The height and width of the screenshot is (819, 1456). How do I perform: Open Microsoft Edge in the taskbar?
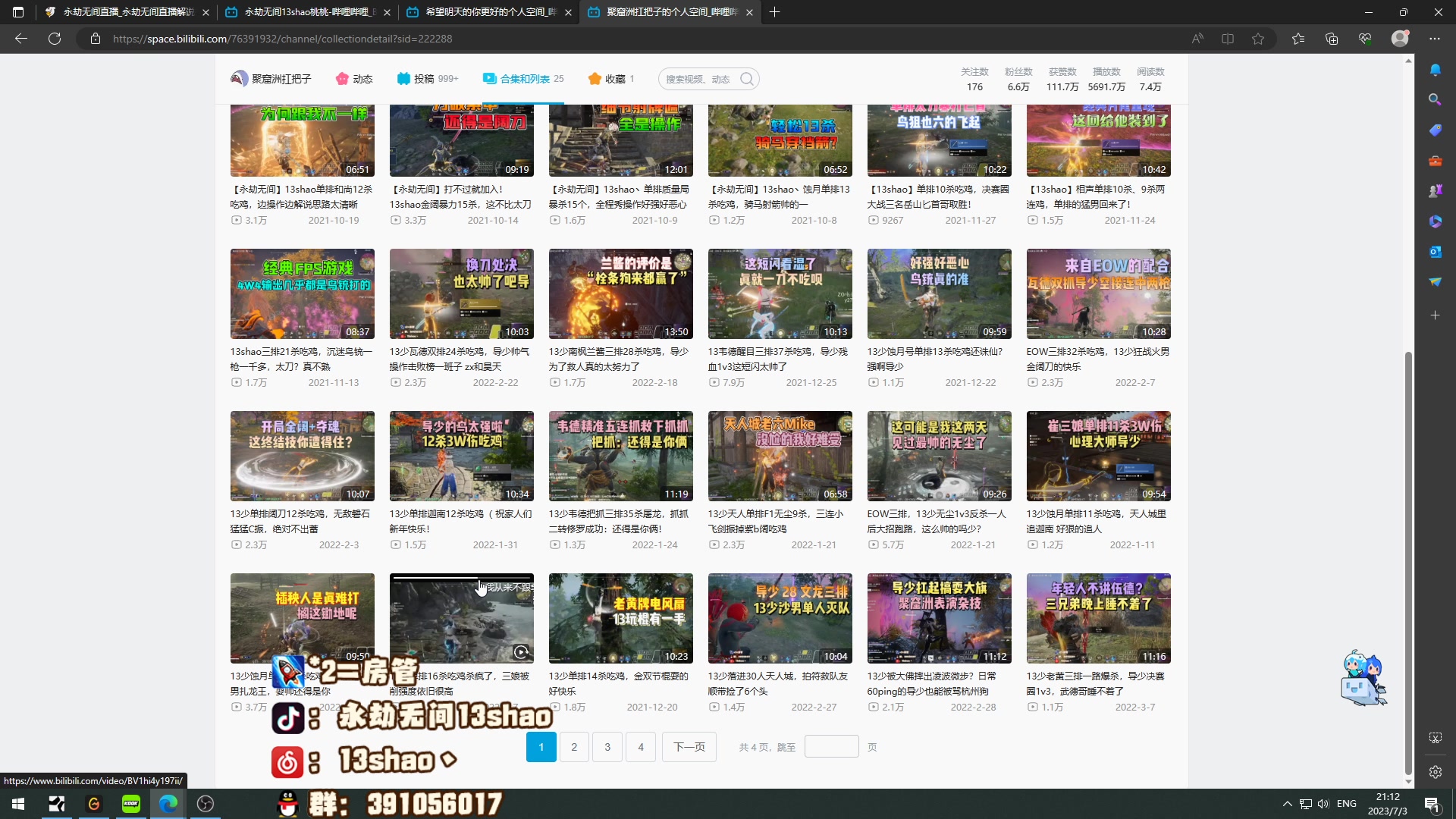click(x=168, y=804)
